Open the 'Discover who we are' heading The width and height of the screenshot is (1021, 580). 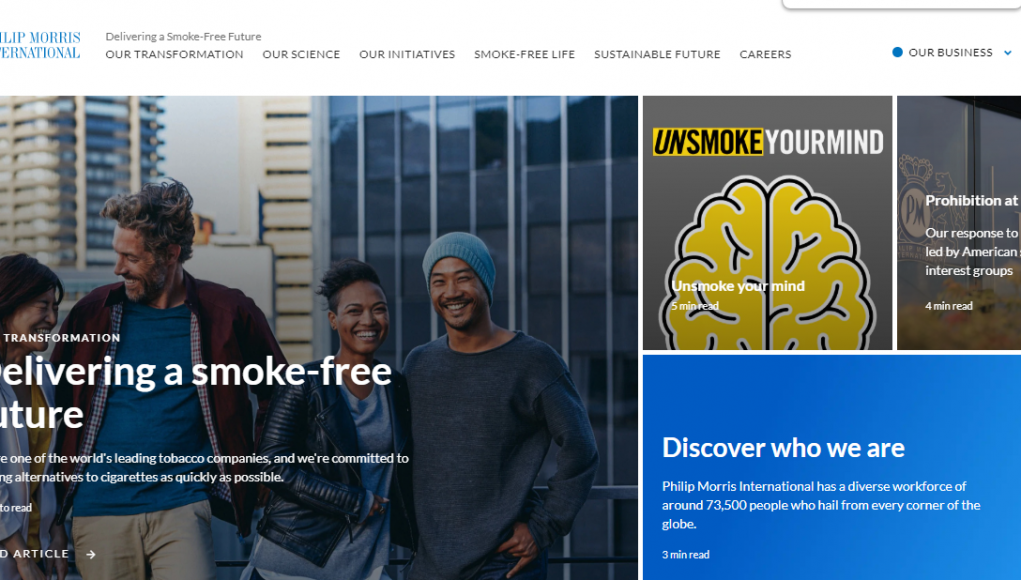783,448
